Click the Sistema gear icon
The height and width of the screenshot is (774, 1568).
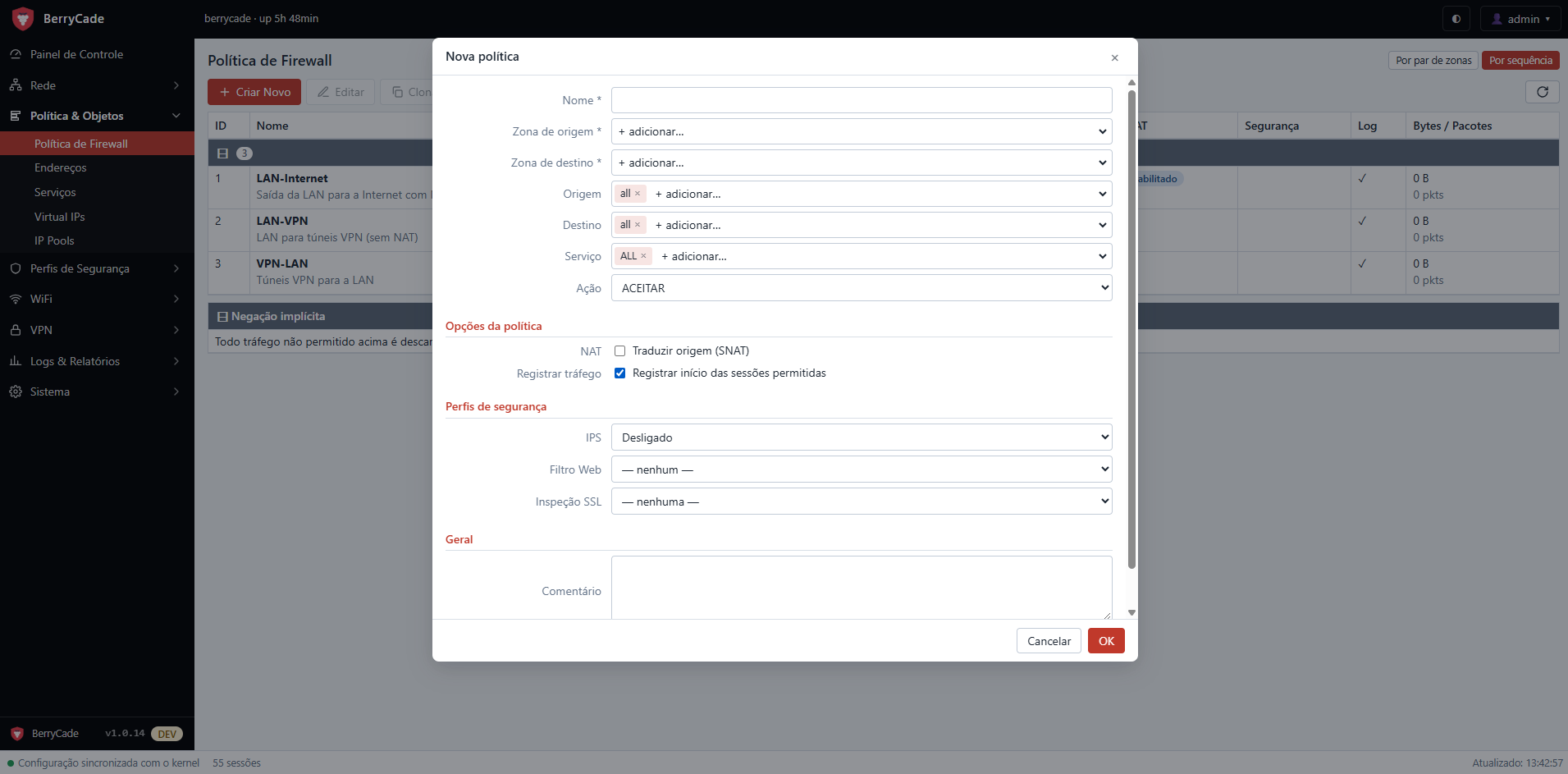click(x=16, y=392)
